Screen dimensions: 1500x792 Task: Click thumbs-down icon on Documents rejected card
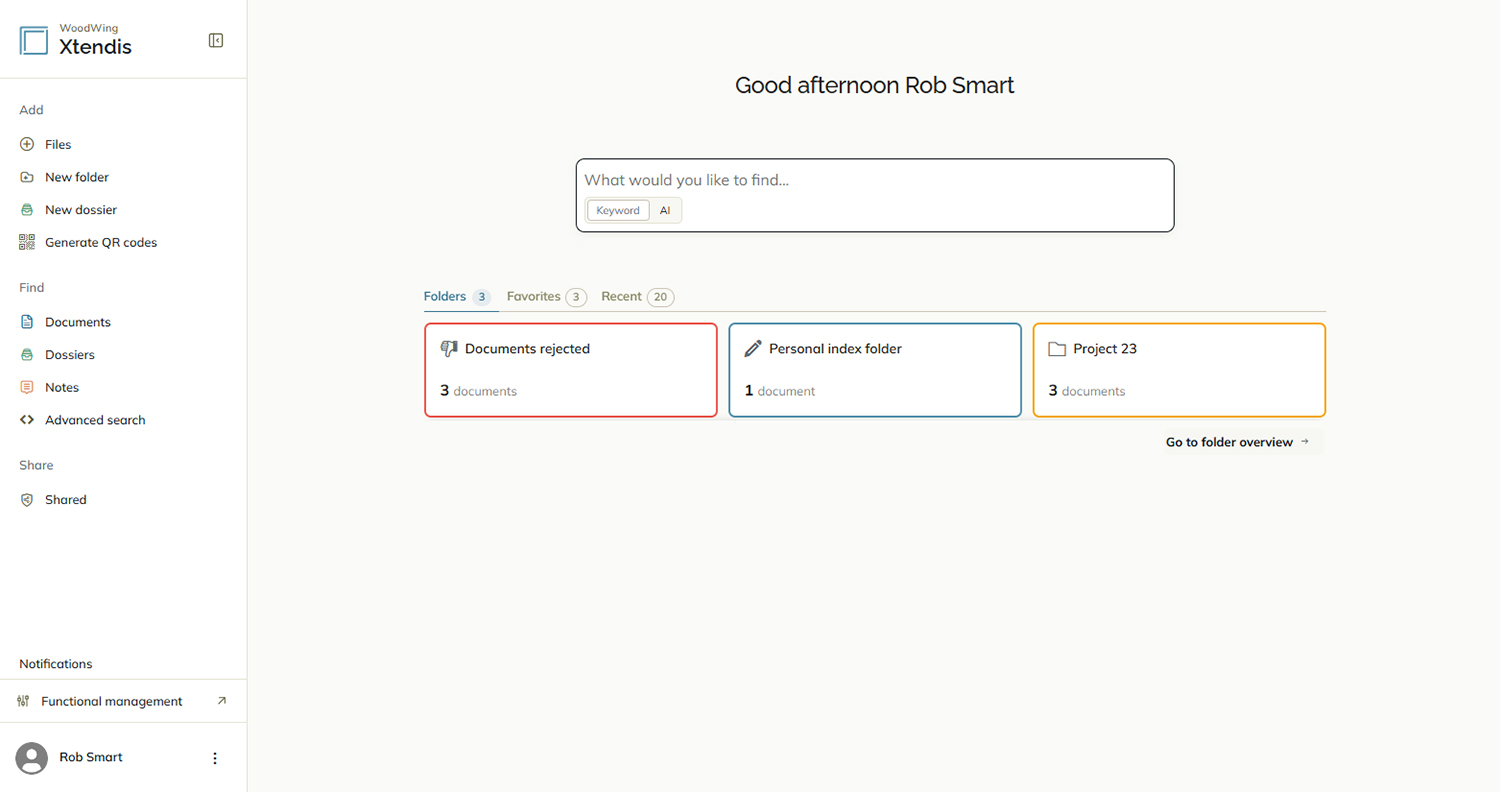point(449,349)
